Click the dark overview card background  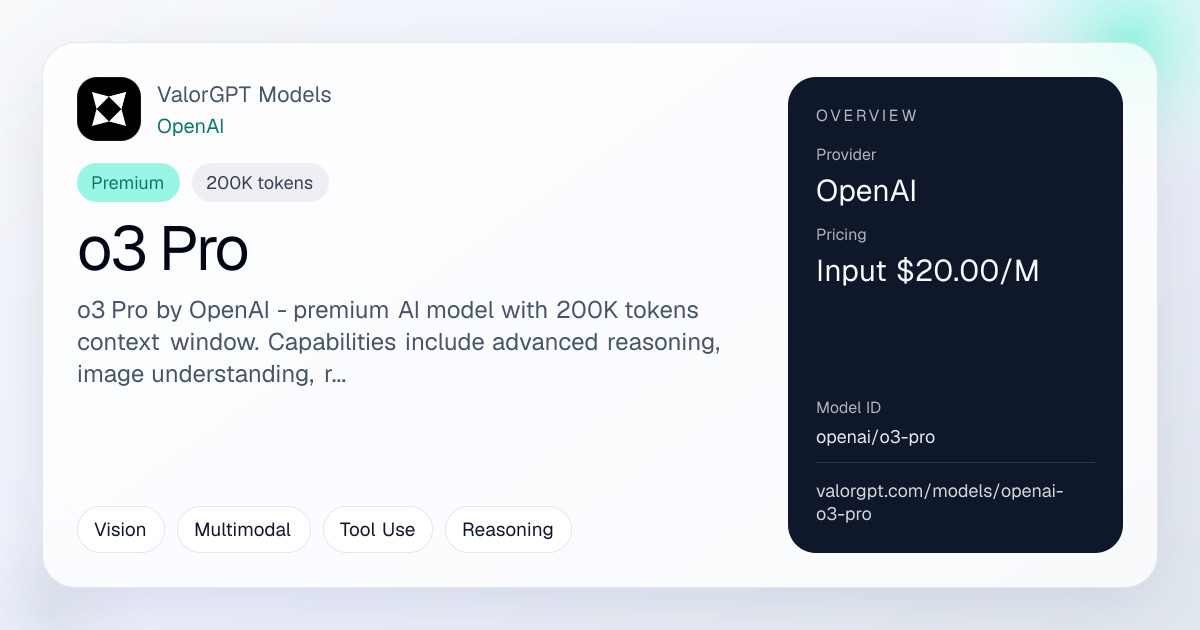point(955,340)
